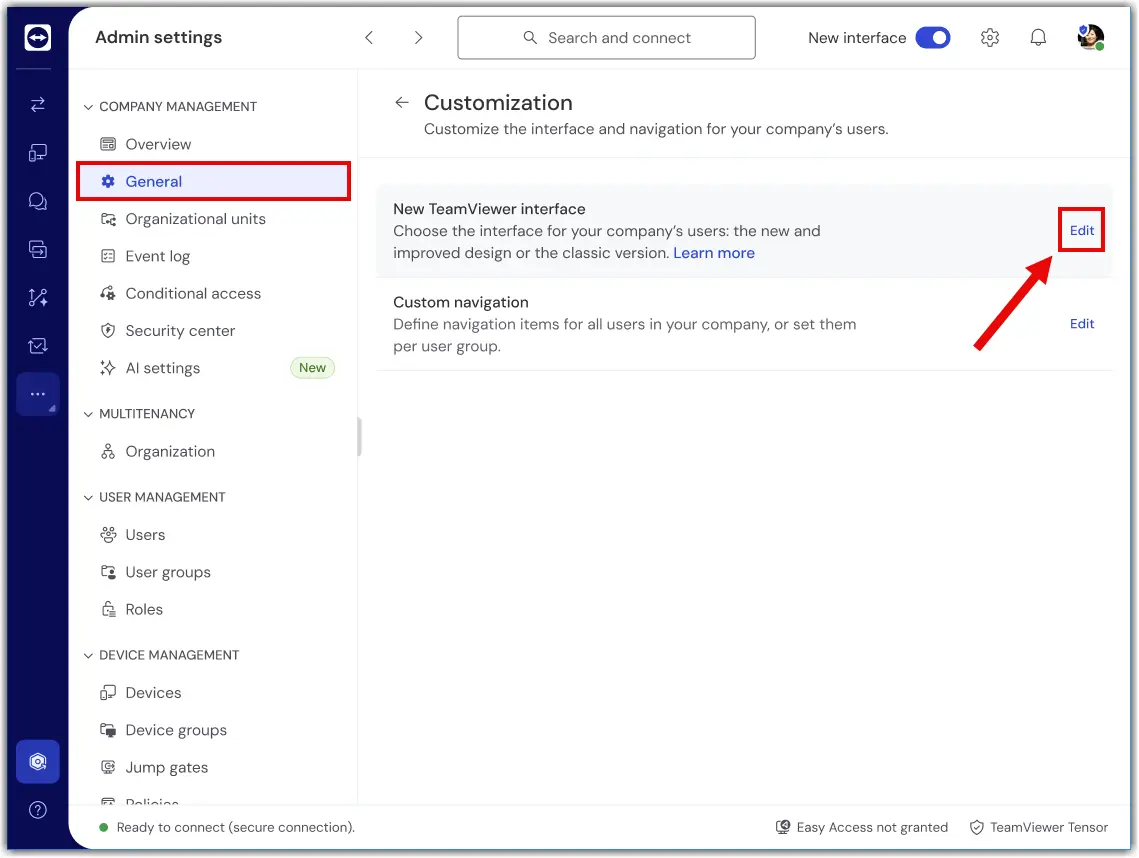Select General in the sidebar

tap(214, 182)
